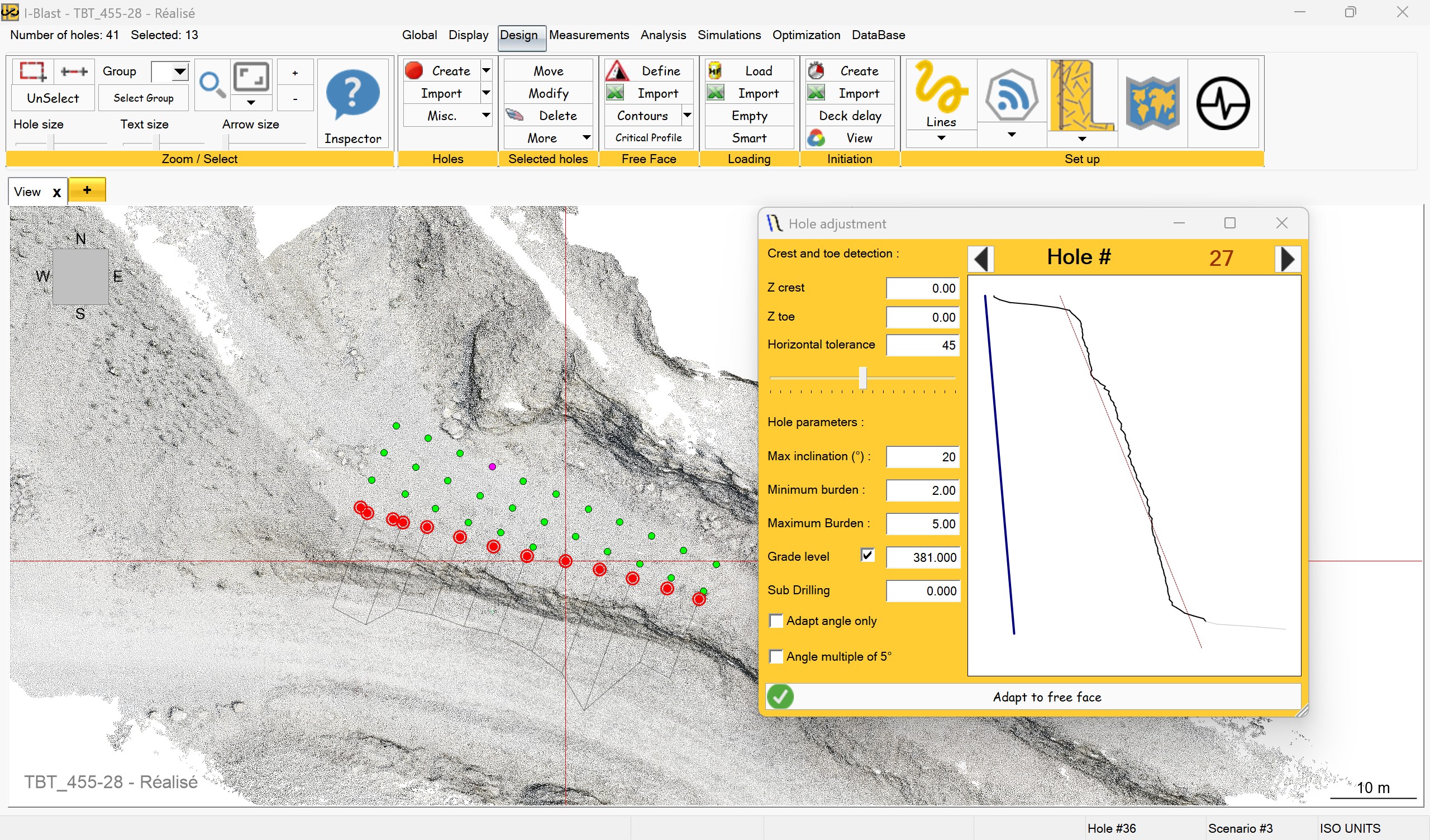
Task: Click the rectangle selection tool icon
Action: (x=32, y=71)
